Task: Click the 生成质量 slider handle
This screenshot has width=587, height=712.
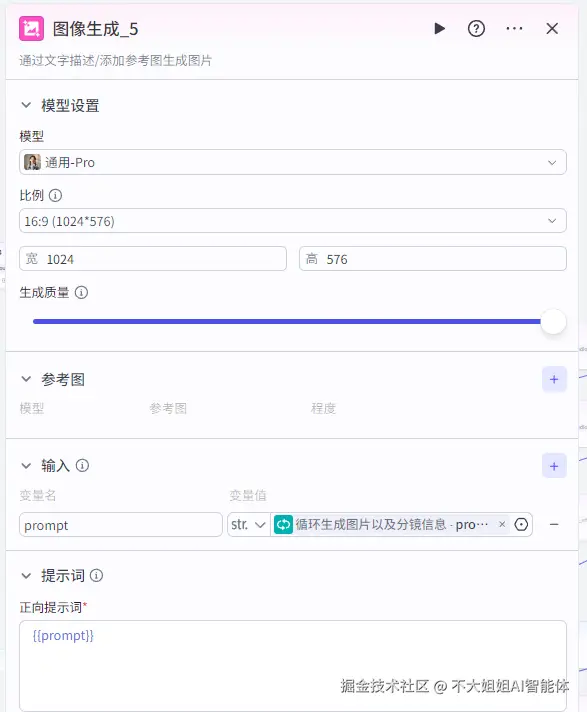Action: click(553, 321)
